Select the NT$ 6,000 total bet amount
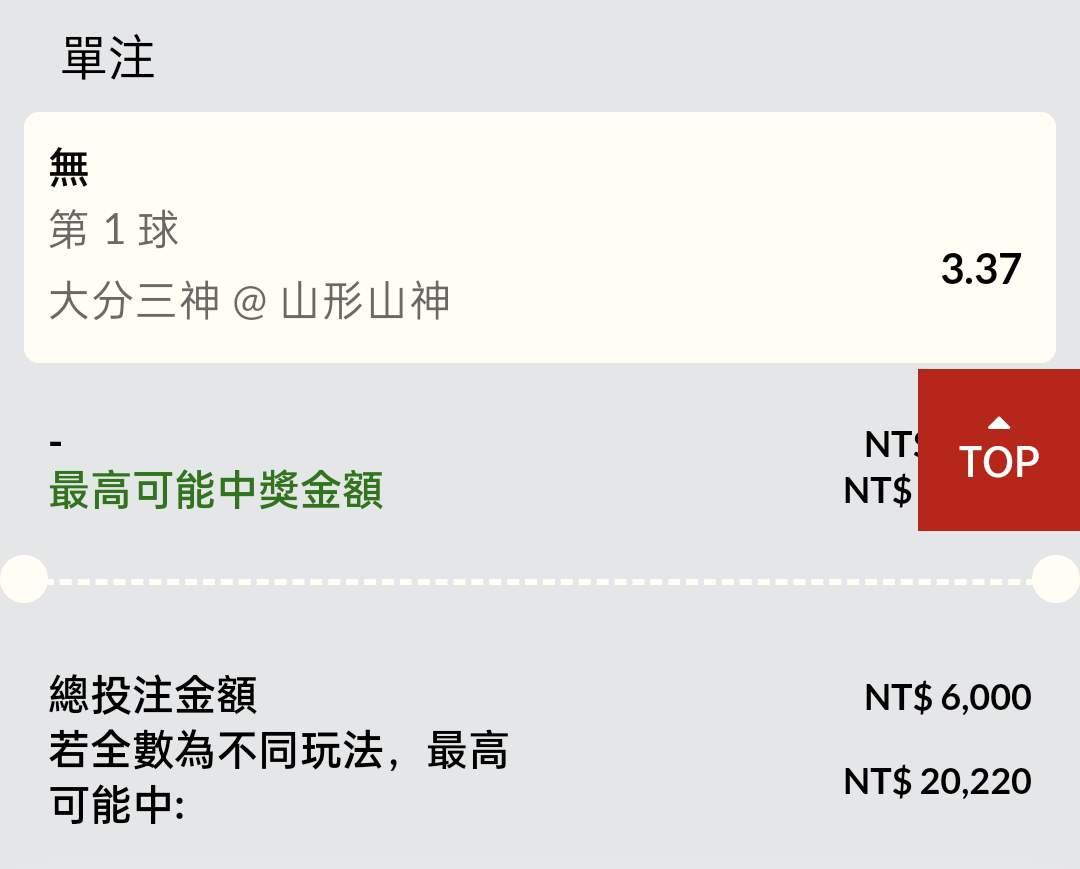Screen dimensions: 1080x869 pyautogui.click(x=947, y=697)
